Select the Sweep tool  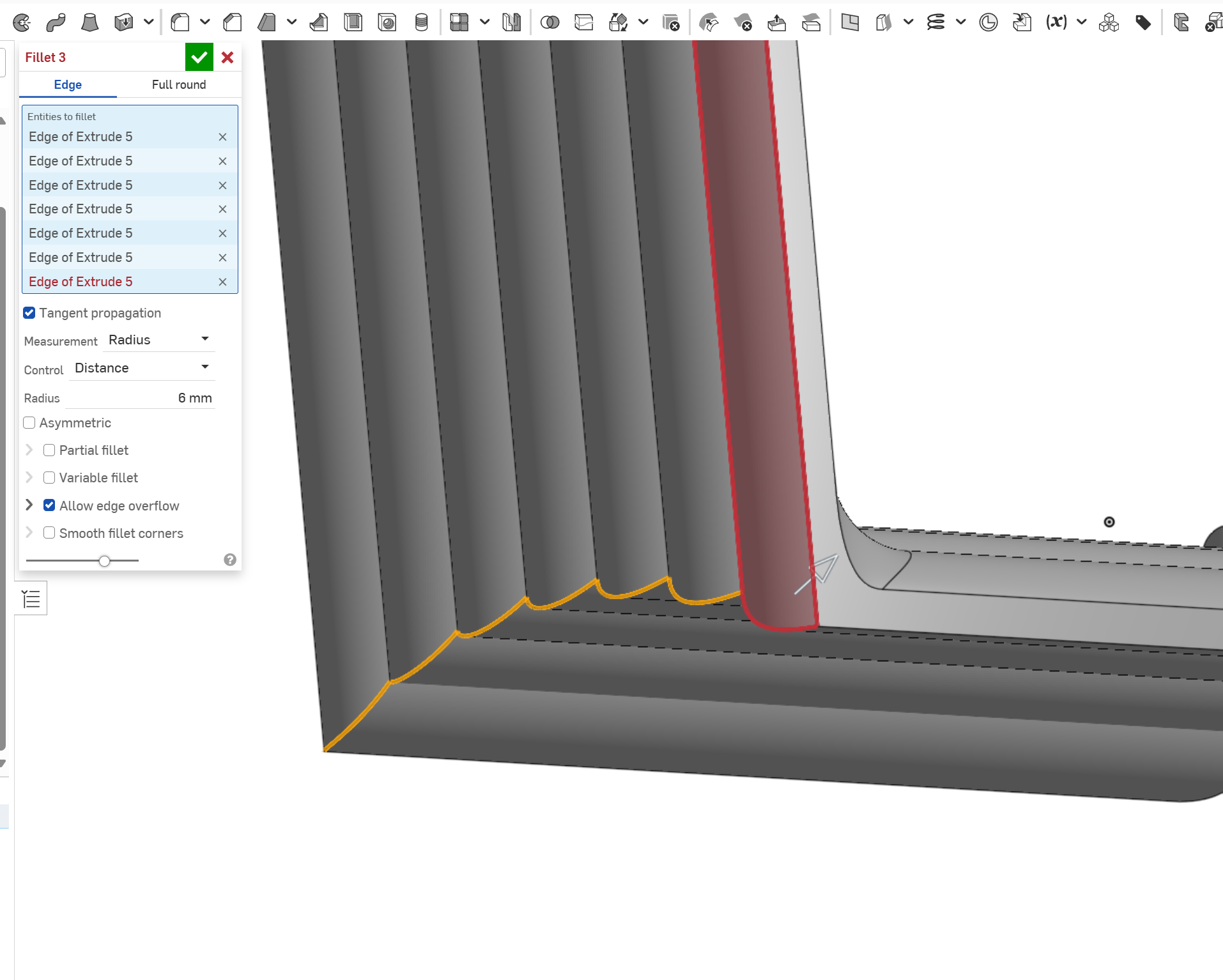pyautogui.click(x=56, y=23)
